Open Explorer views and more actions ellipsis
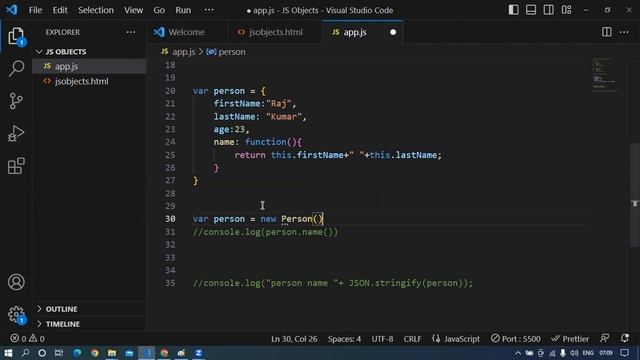The width and height of the screenshot is (640, 360). 131,32
